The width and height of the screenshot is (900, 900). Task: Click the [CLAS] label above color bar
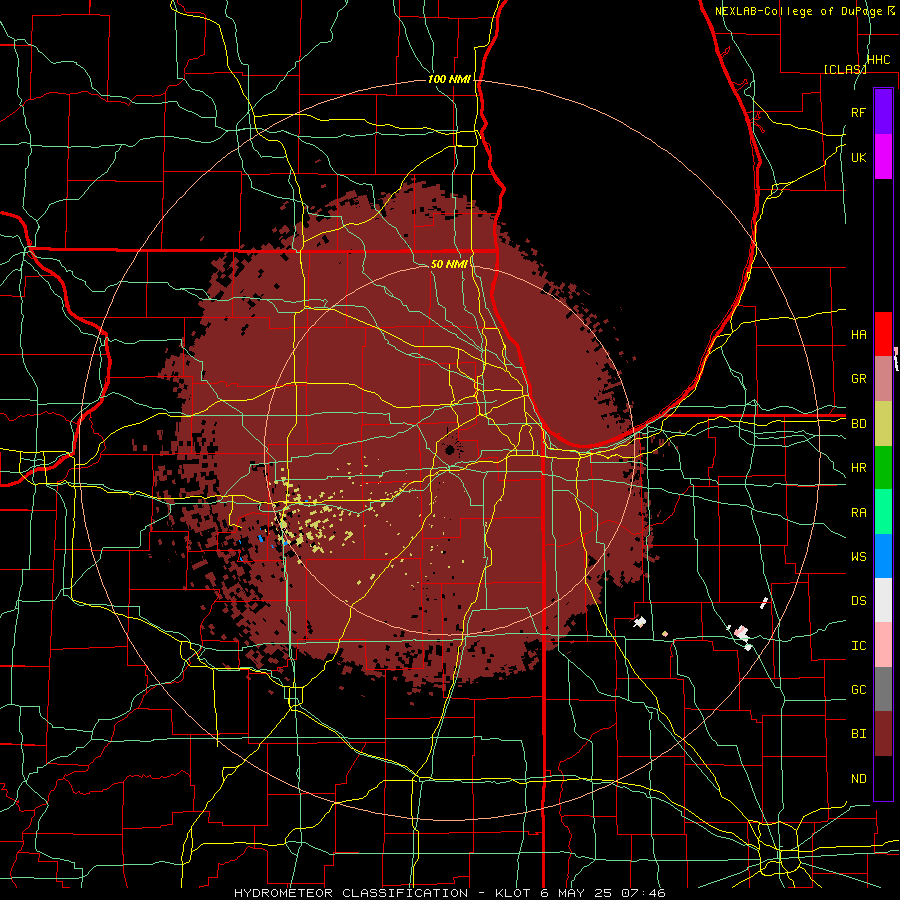tap(845, 69)
